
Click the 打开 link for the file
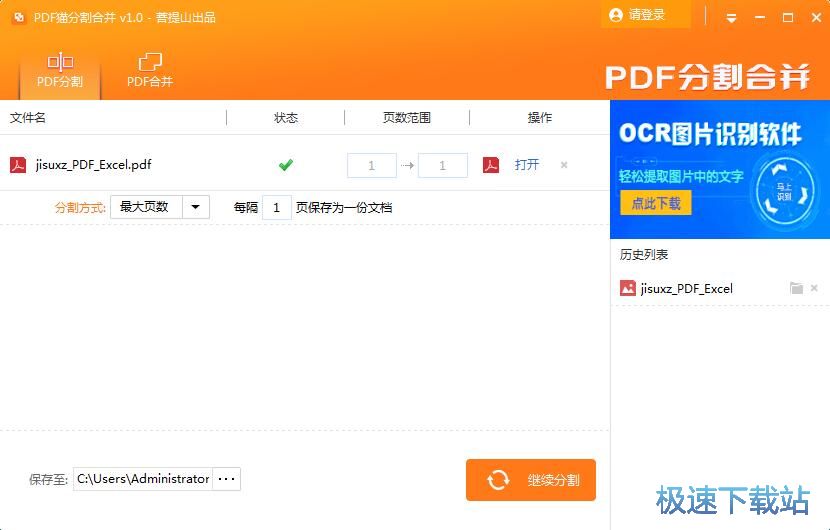(x=527, y=165)
